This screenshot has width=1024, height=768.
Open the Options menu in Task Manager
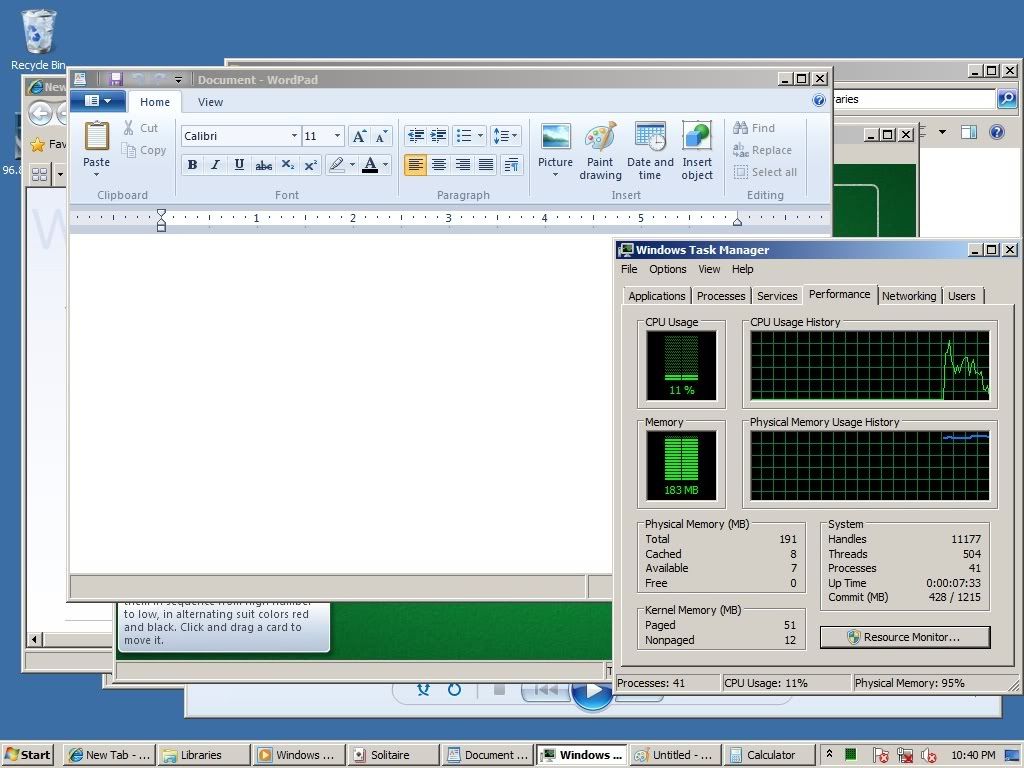(x=667, y=269)
